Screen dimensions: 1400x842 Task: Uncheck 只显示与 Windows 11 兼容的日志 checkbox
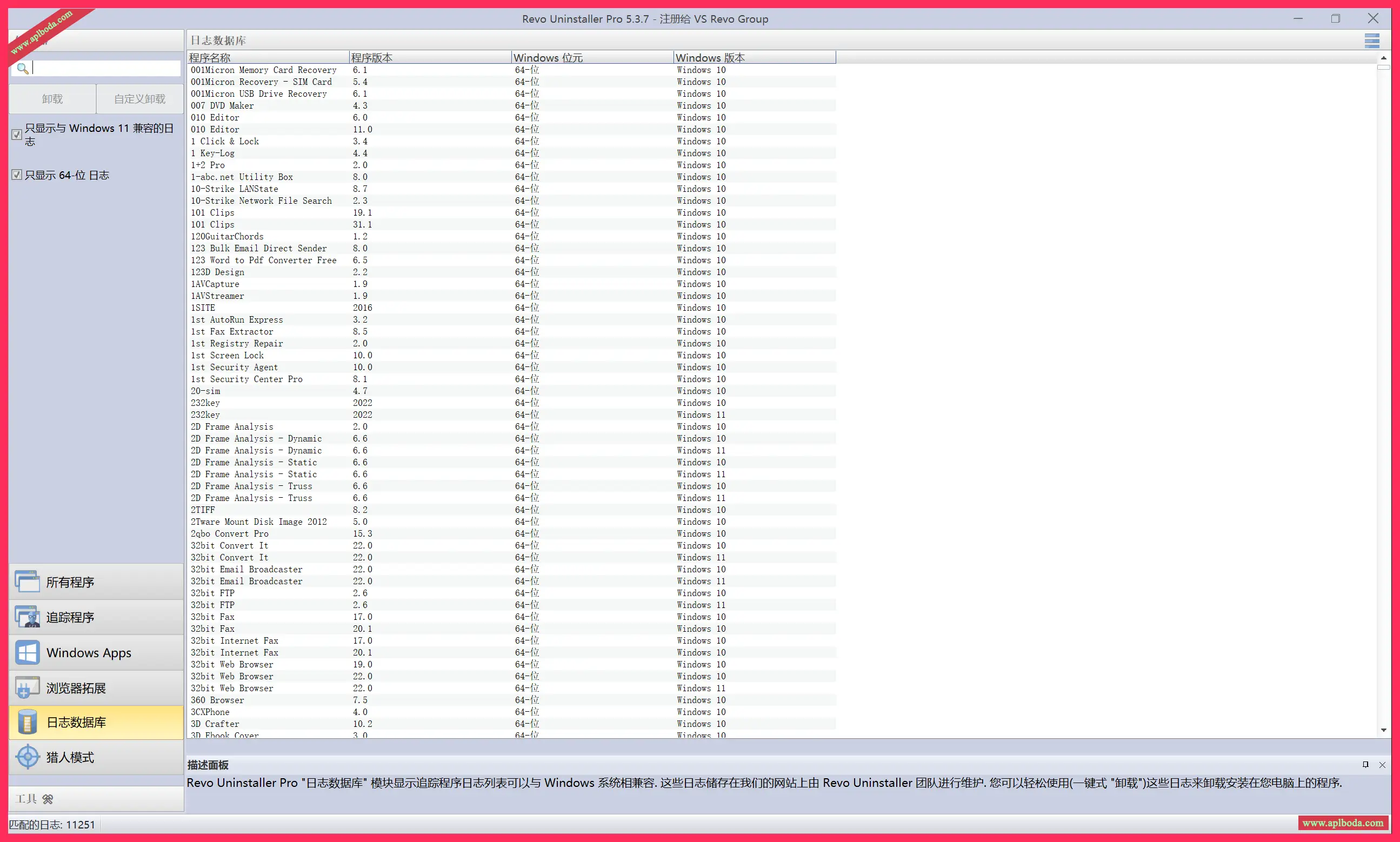pyautogui.click(x=17, y=135)
